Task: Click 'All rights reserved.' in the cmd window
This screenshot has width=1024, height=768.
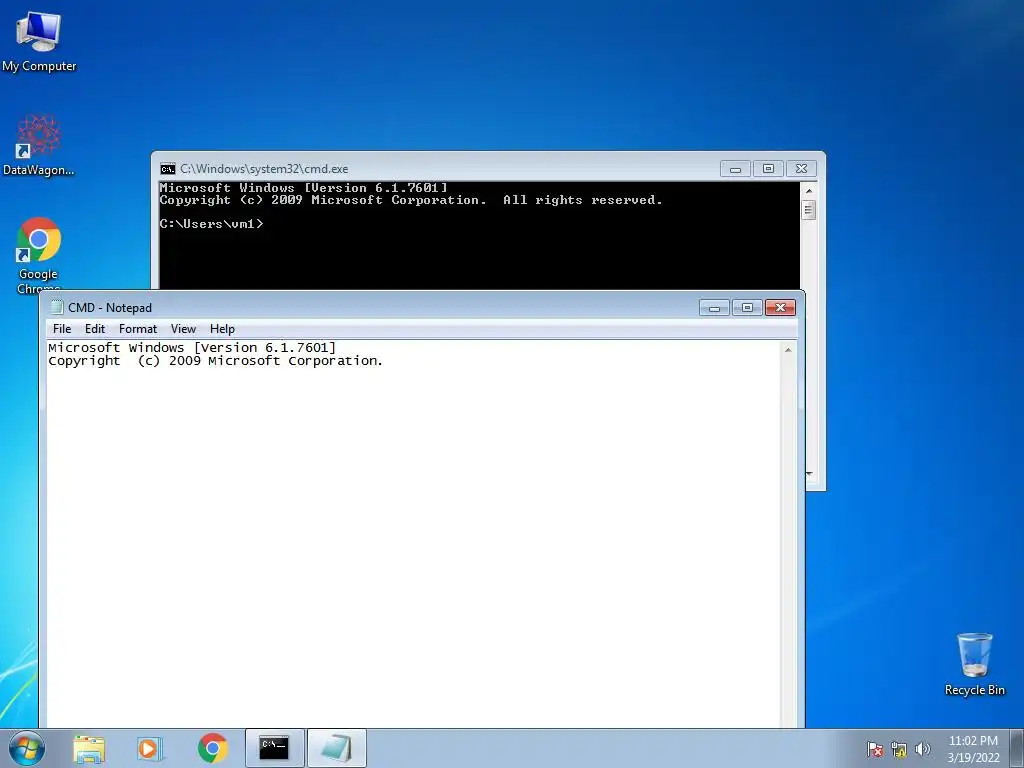Action: (x=583, y=200)
